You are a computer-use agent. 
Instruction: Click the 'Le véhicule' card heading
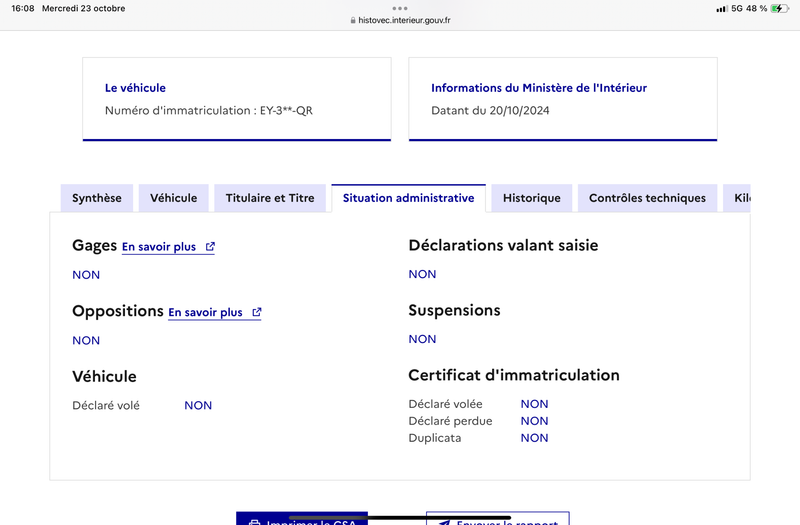[x=135, y=88]
